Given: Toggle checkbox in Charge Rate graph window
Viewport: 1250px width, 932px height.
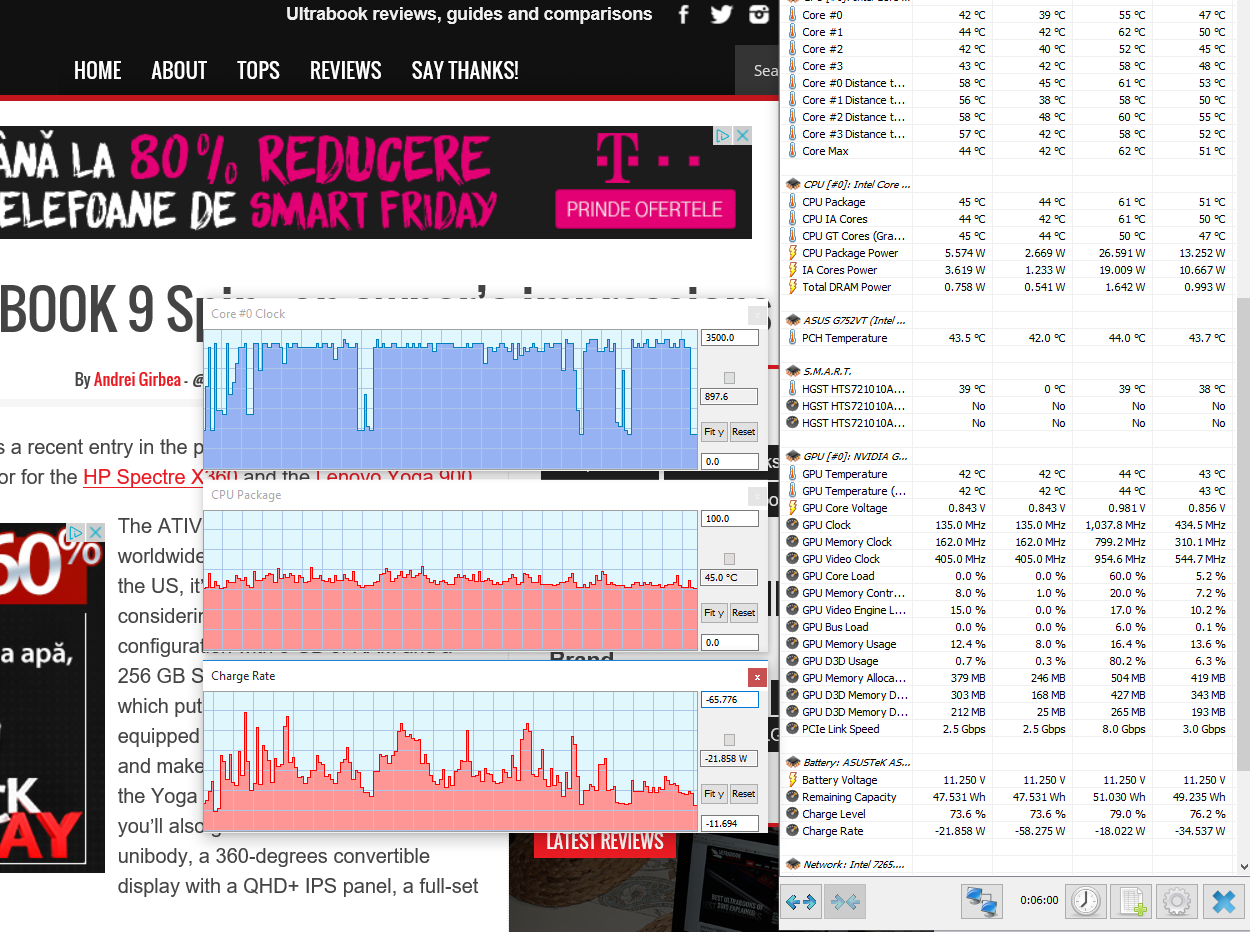Looking at the screenshot, I should point(729,740).
